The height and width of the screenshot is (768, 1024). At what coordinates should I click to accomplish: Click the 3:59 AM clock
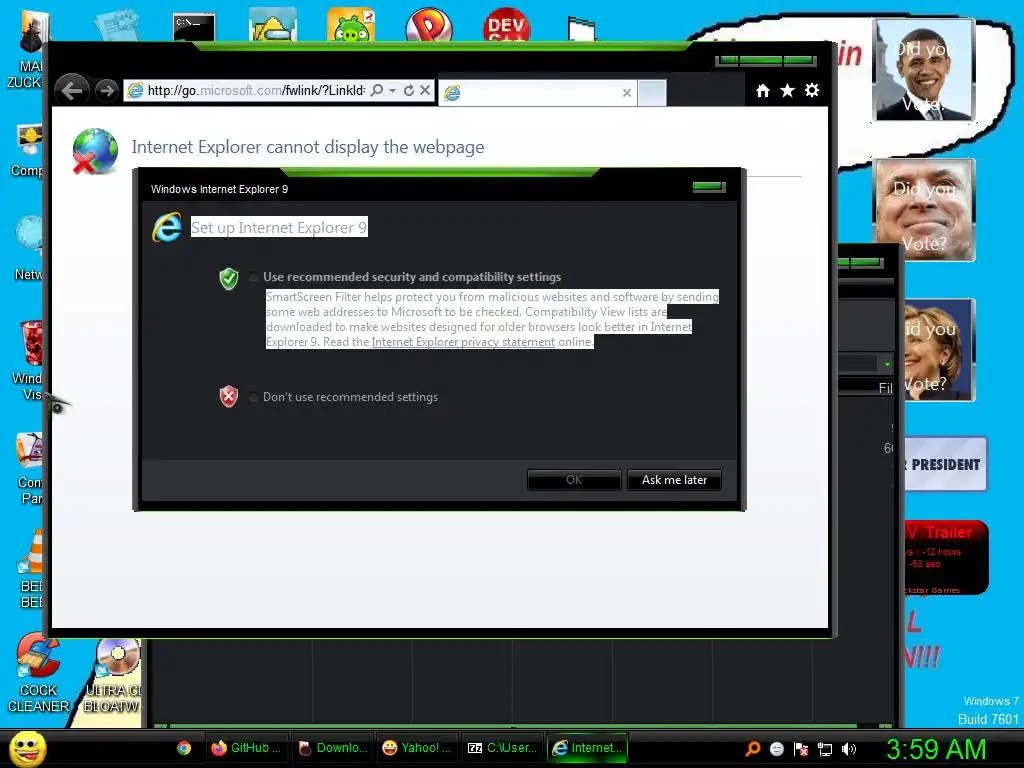click(x=936, y=749)
